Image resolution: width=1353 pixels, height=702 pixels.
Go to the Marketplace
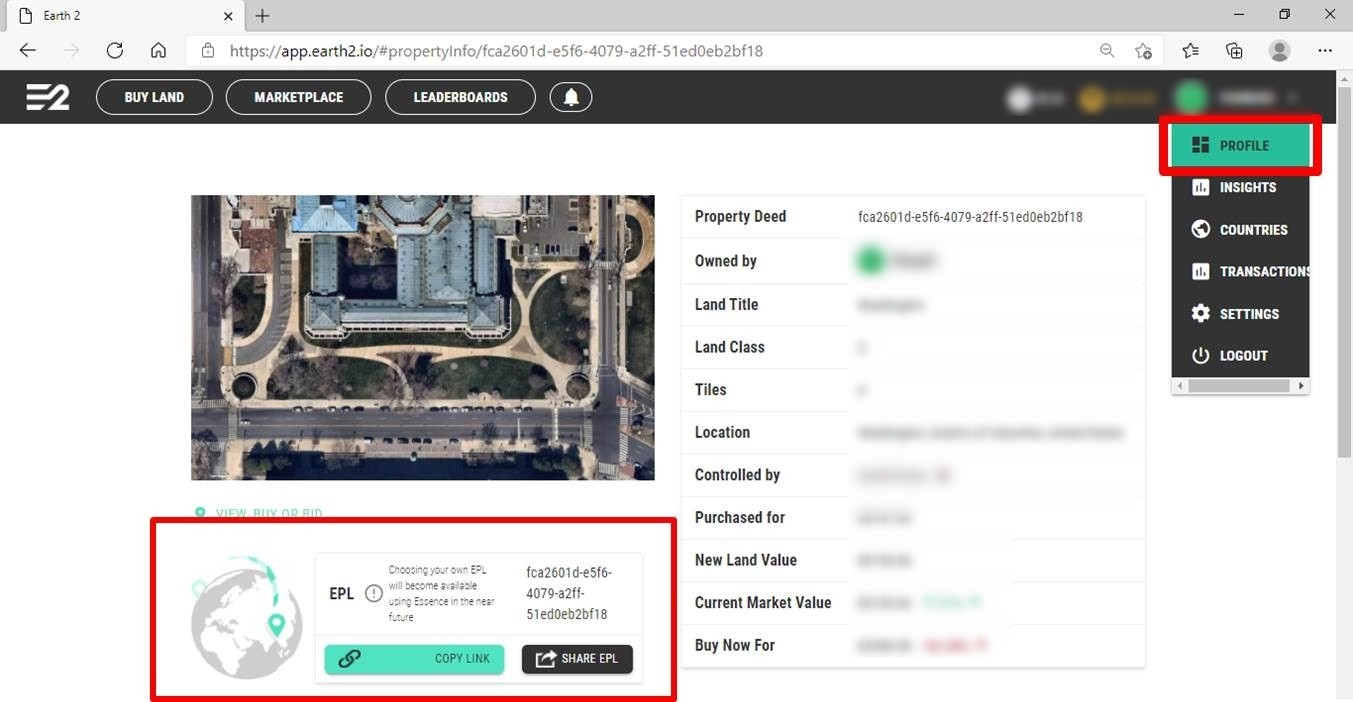(x=298, y=97)
